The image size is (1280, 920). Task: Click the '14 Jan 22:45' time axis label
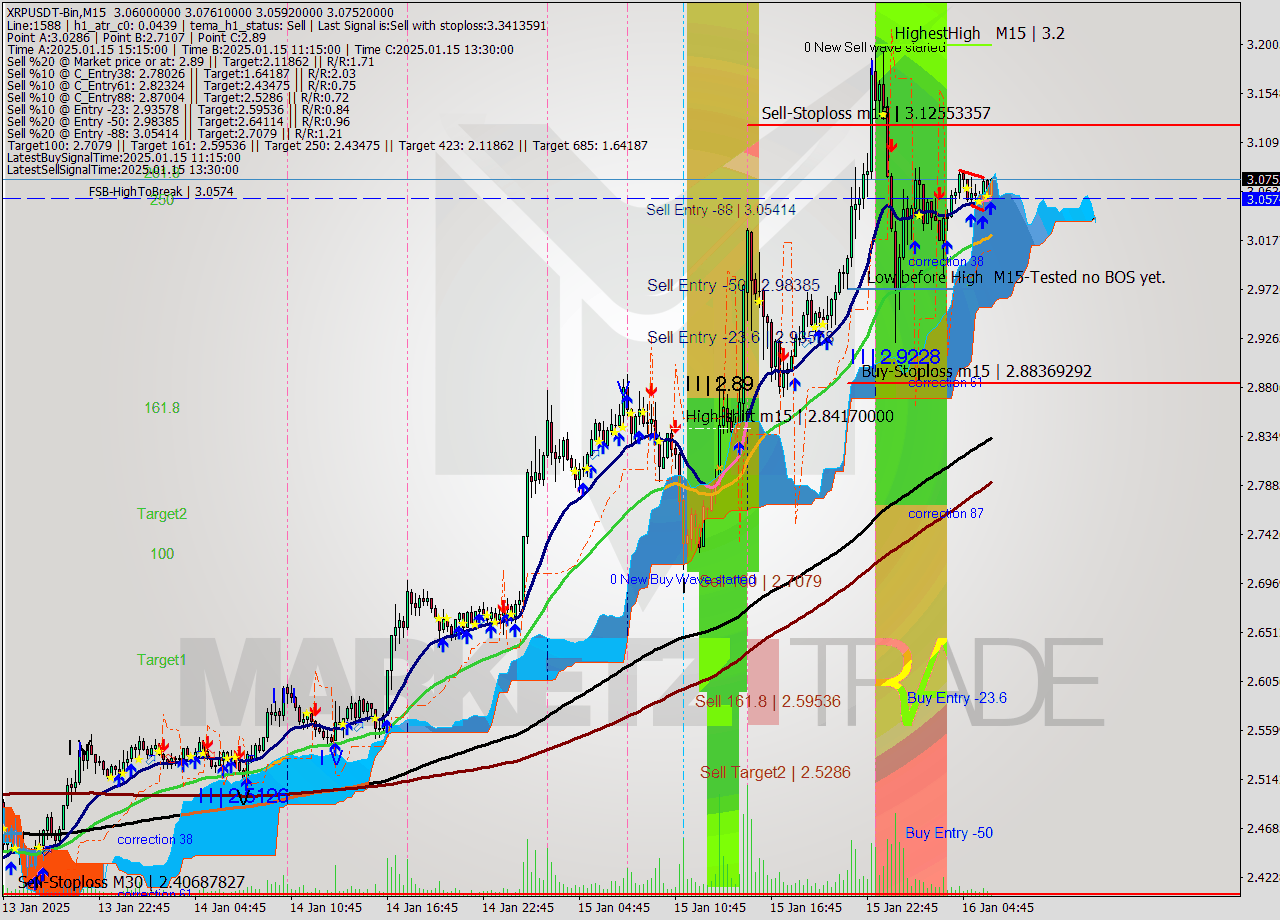point(518,908)
